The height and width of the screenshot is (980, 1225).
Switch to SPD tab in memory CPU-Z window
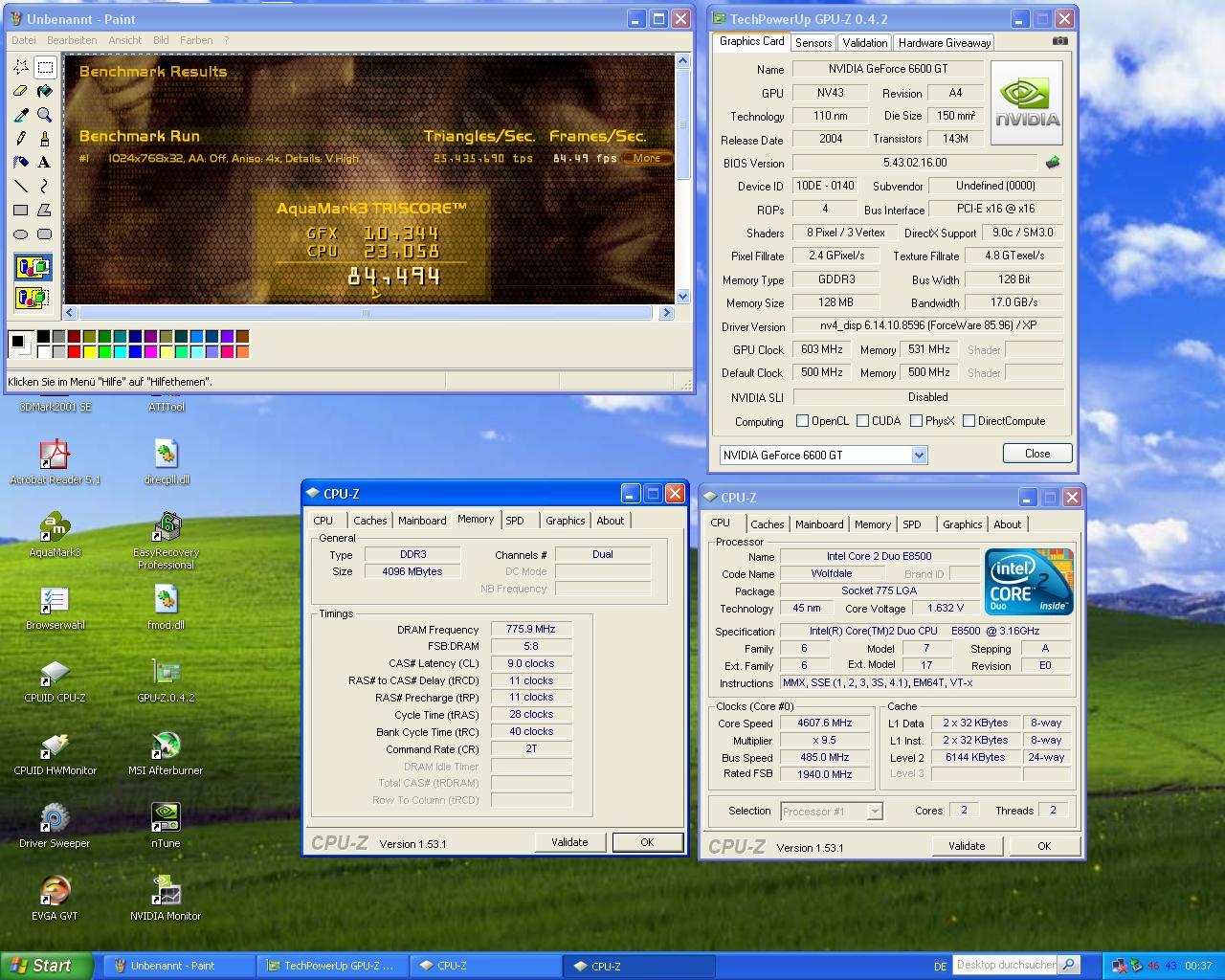click(x=515, y=521)
